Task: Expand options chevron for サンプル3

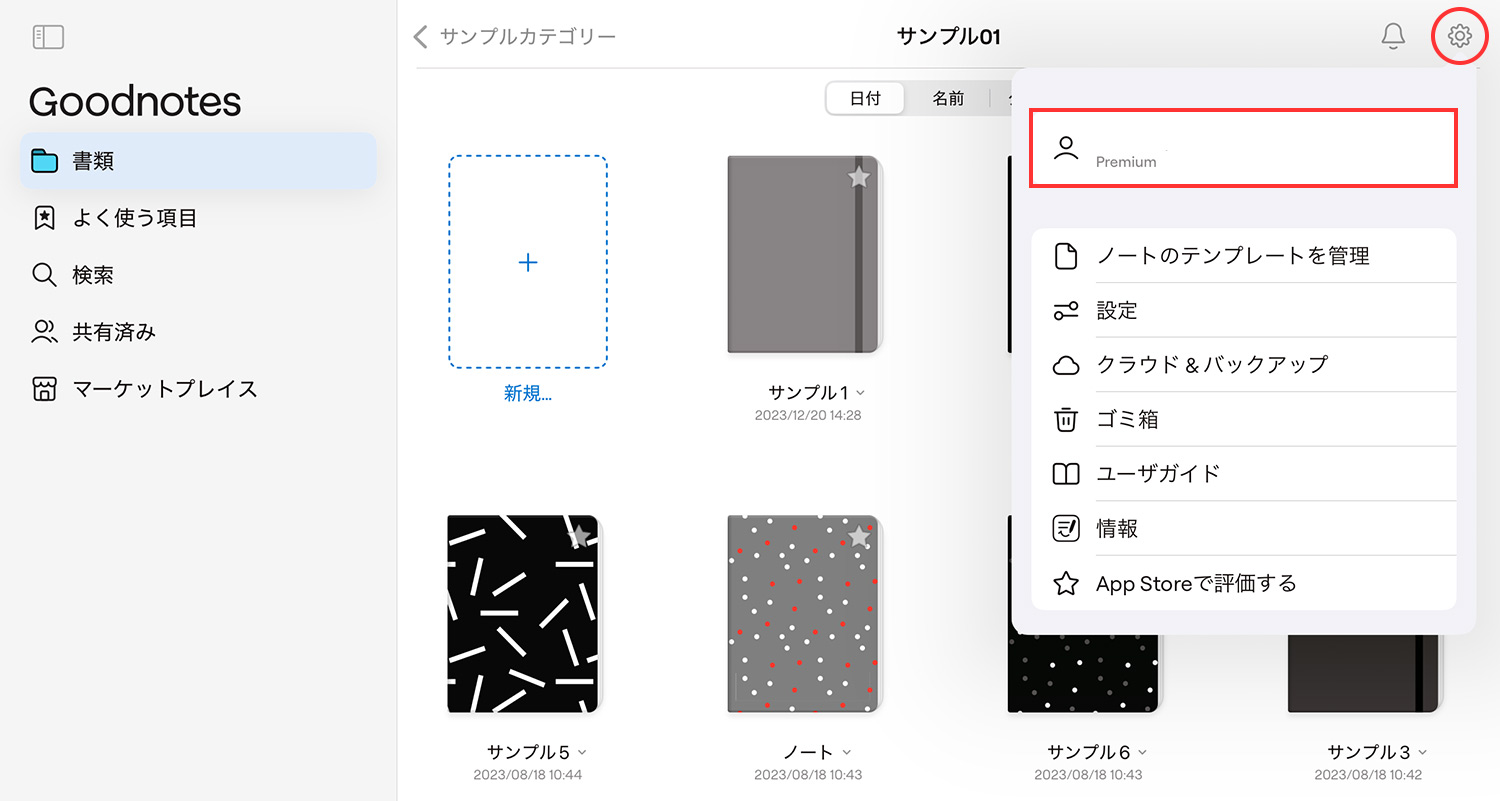Action: [x=1422, y=752]
